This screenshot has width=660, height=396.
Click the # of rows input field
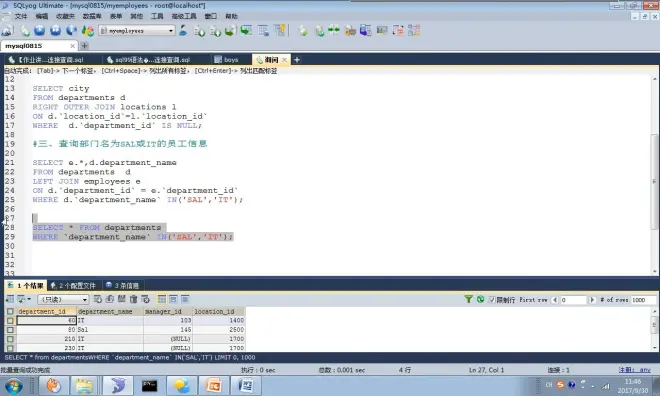click(643, 300)
